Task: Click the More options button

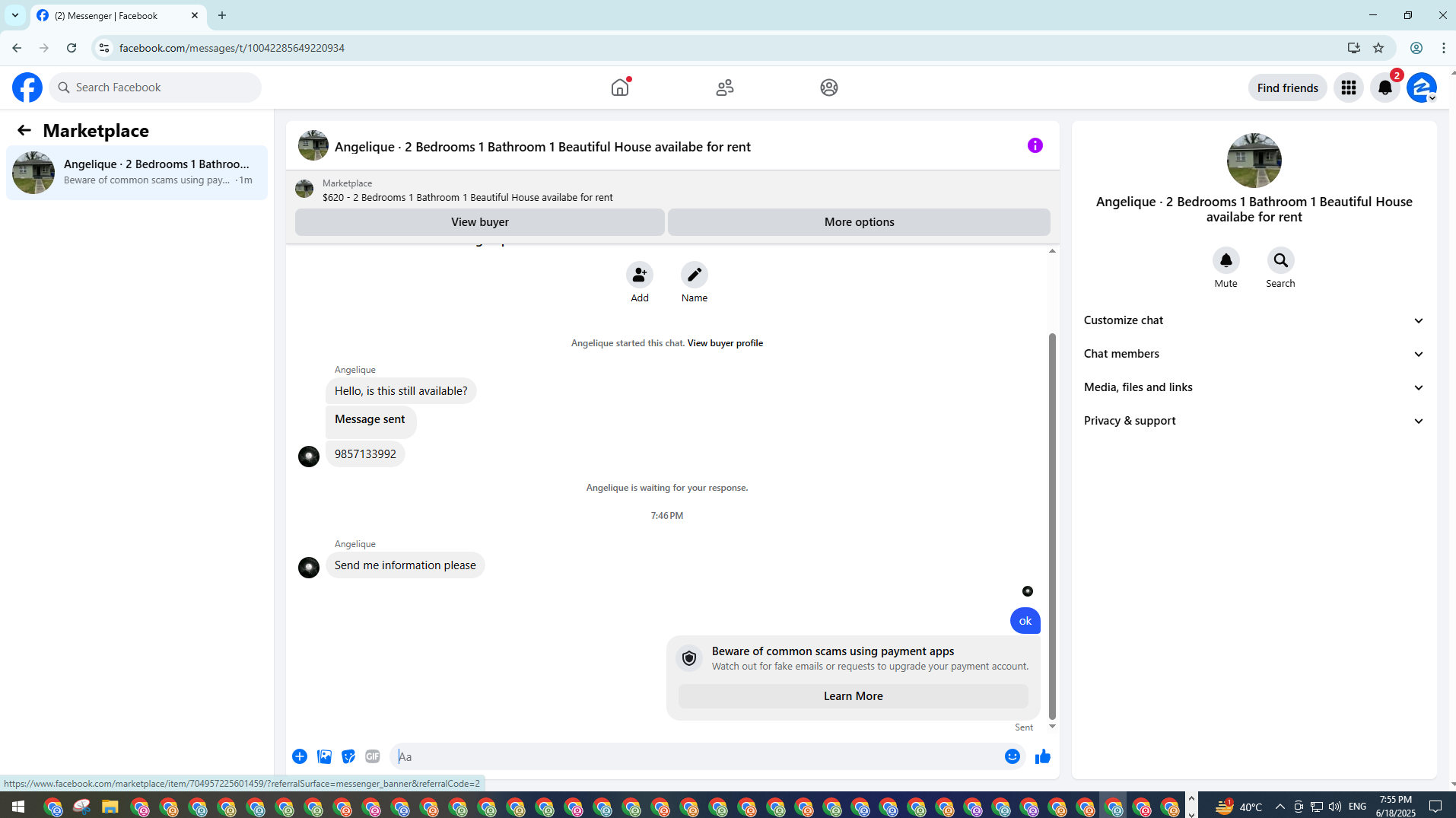Action: (859, 222)
